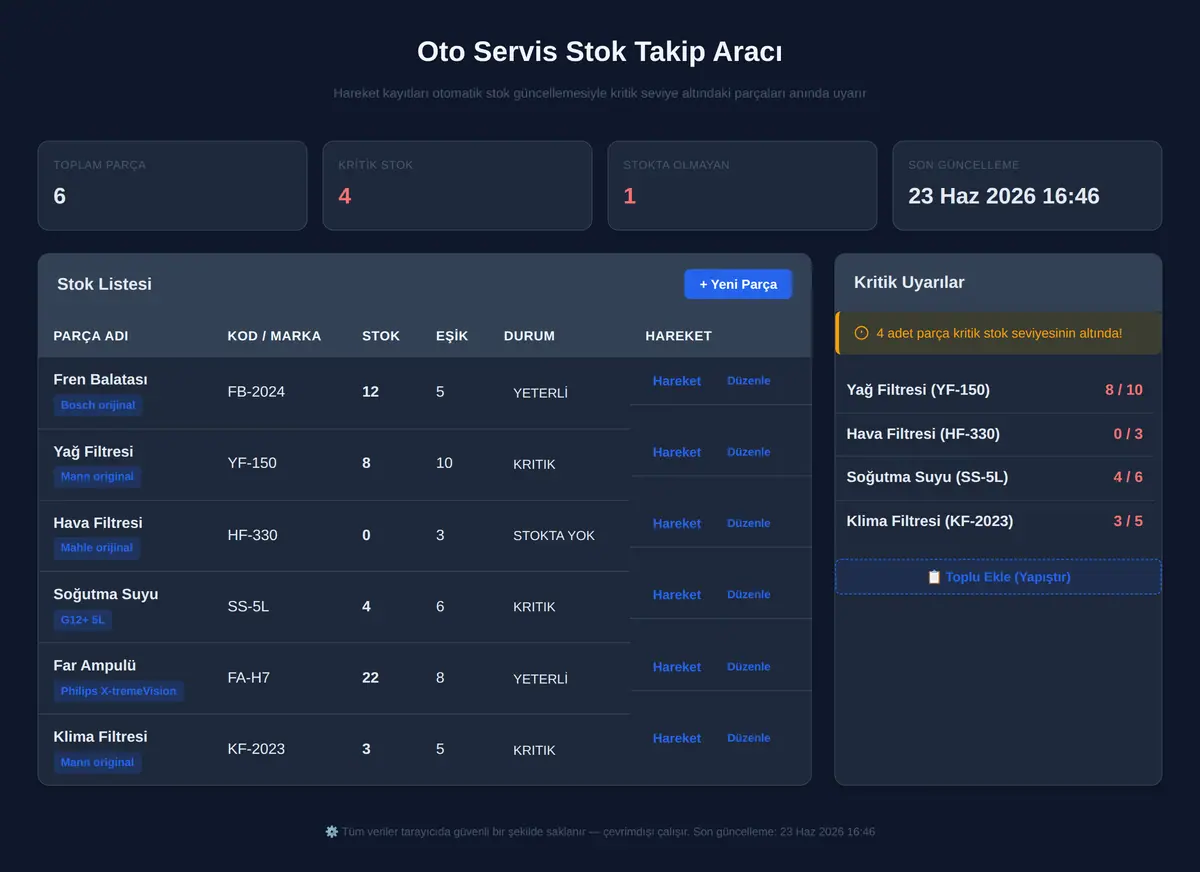Image resolution: width=1200 pixels, height=872 pixels.
Task: Click the gear icon in the footer
Action: [x=332, y=832]
